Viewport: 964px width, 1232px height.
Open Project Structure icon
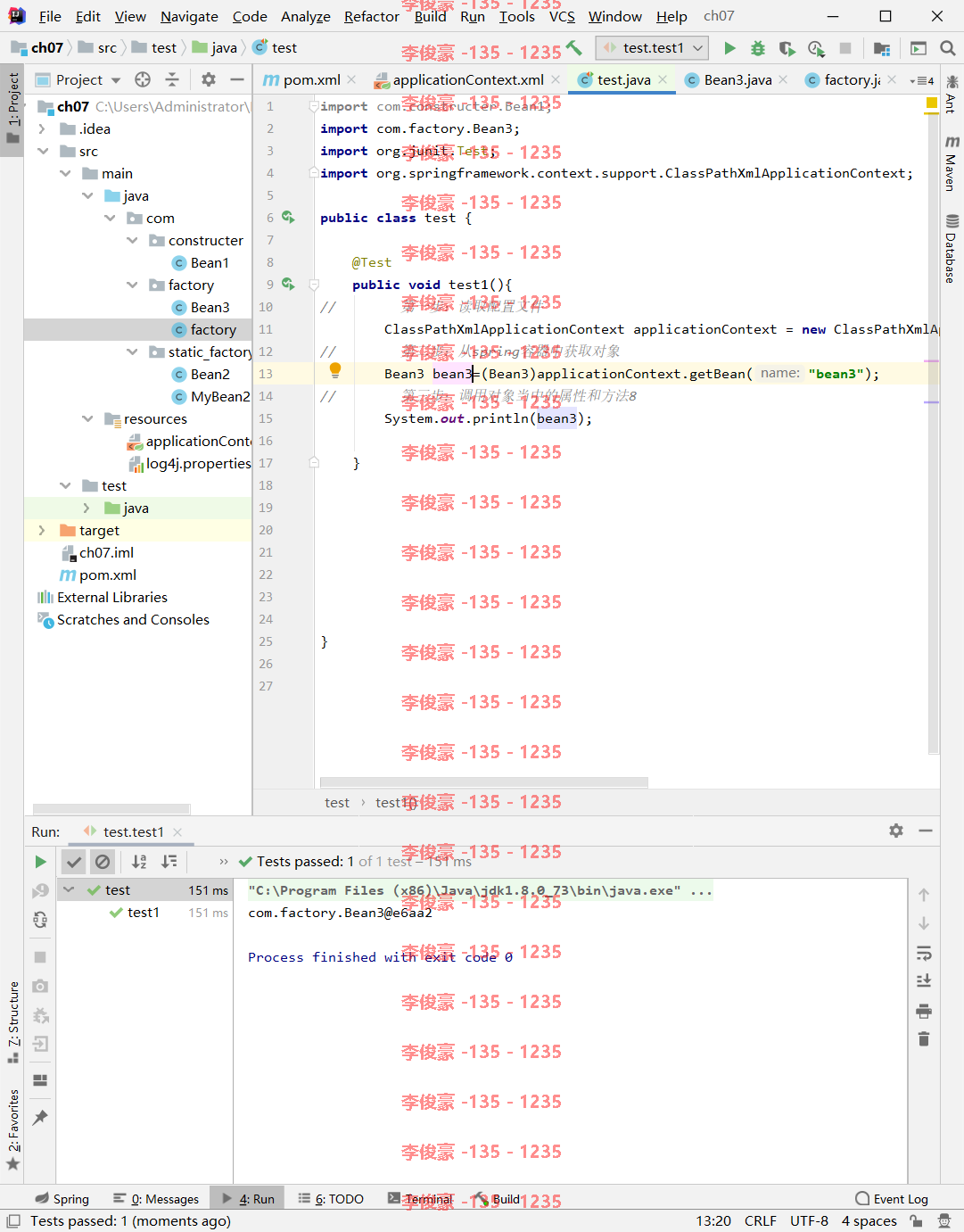point(882,48)
